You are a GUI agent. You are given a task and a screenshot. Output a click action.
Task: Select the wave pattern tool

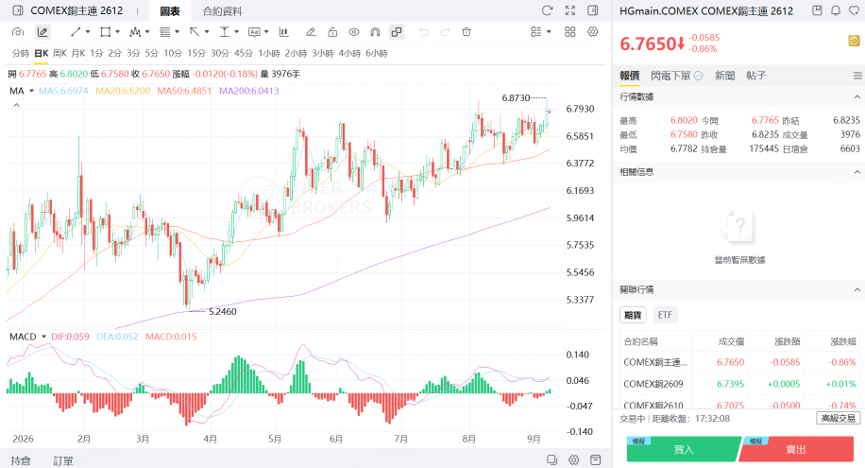[x=135, y=32]
